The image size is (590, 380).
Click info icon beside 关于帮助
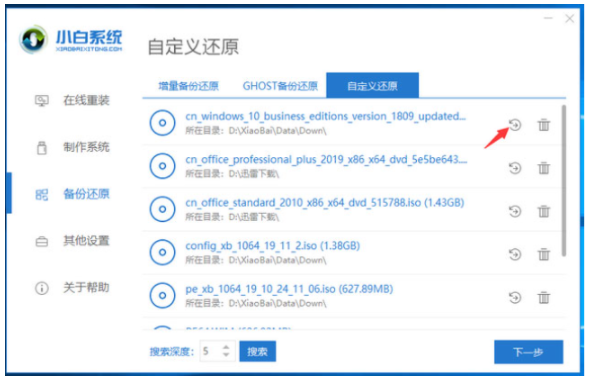42,288
